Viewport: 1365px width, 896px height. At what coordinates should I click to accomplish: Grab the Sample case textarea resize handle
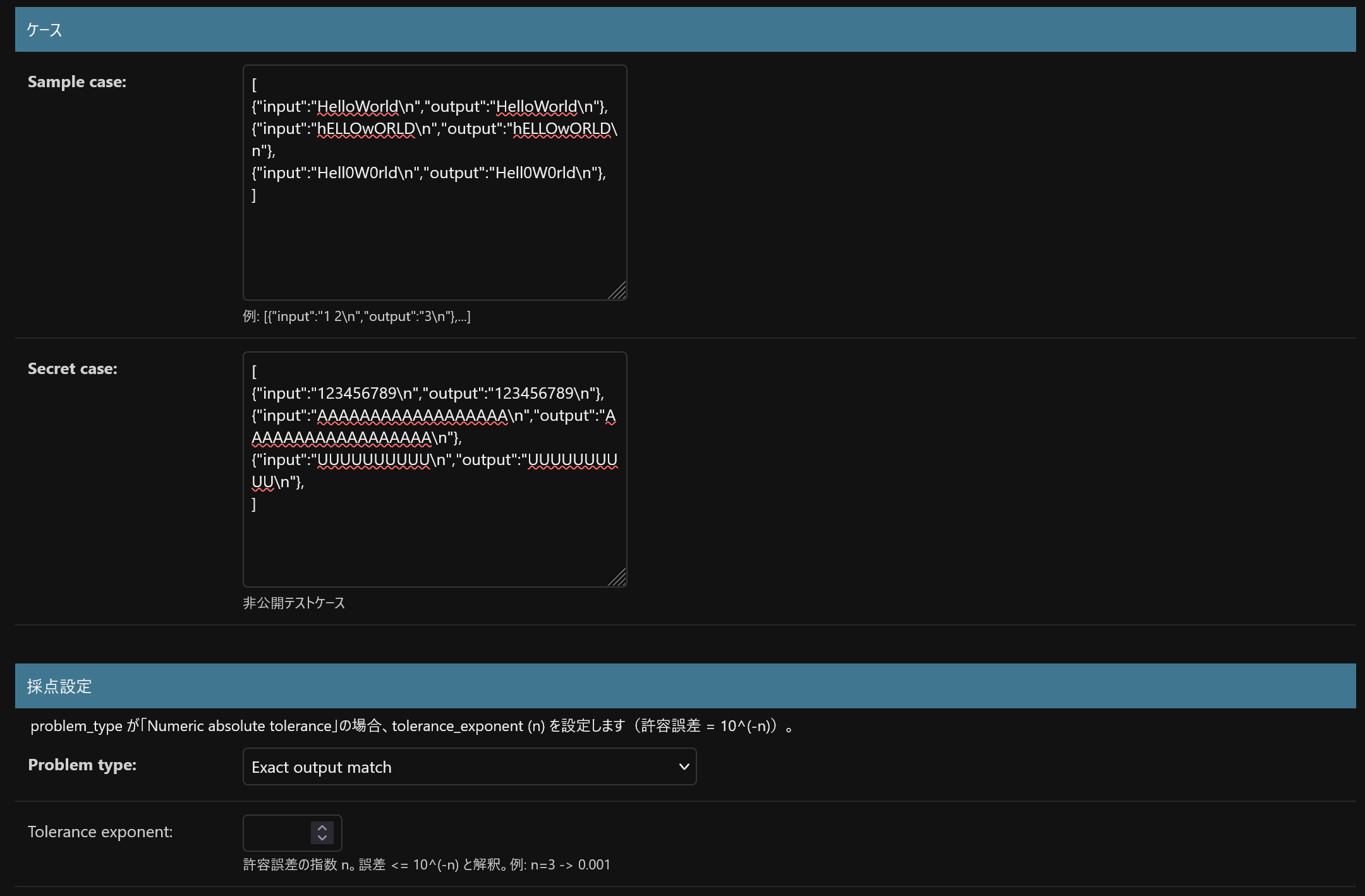[617, 291]
